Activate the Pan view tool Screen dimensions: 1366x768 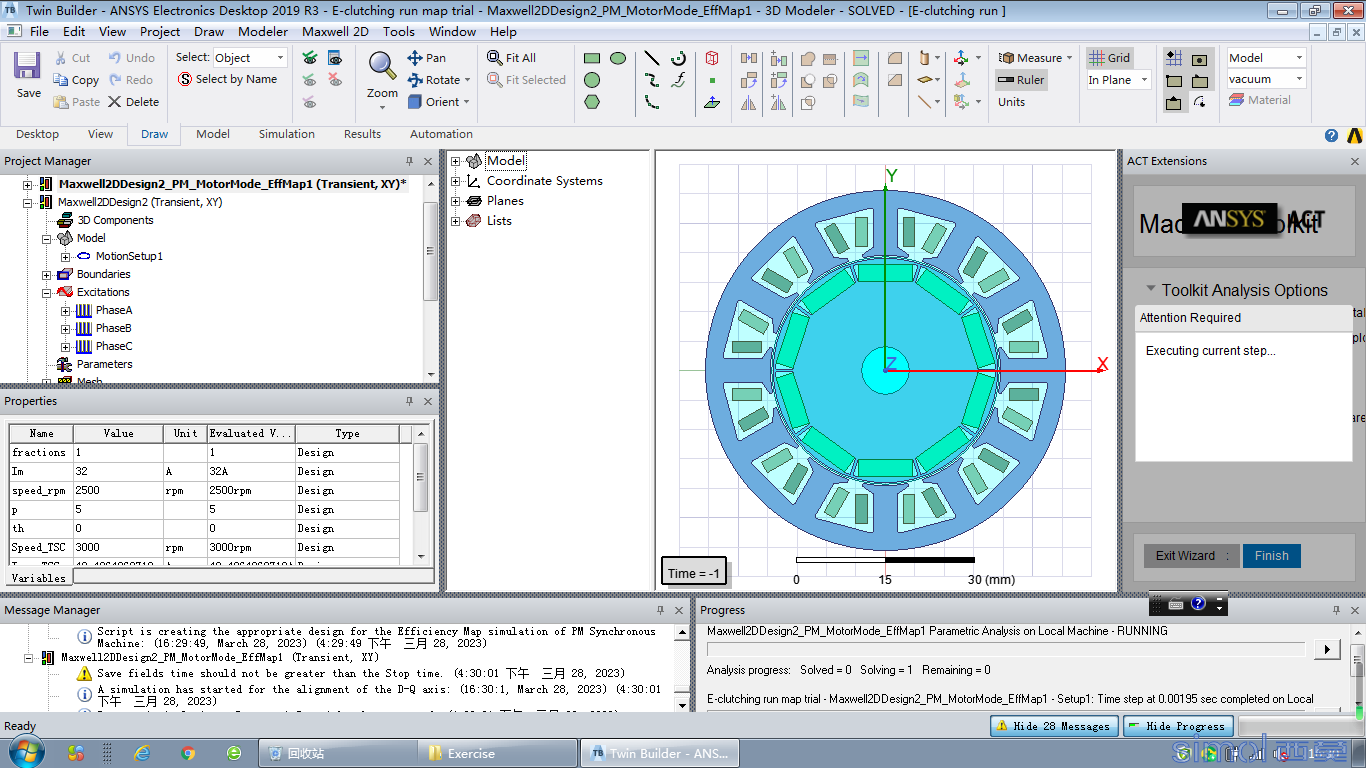pyautogui.click(x=427, y=58)
